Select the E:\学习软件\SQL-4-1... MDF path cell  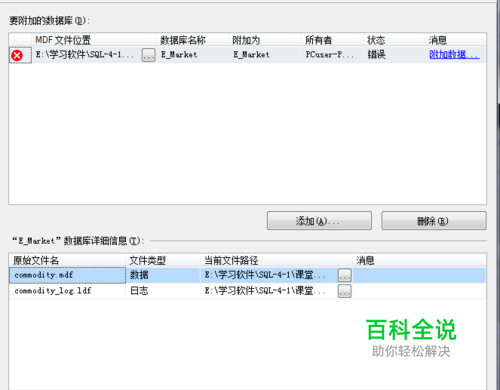click(x=86, y=55)
